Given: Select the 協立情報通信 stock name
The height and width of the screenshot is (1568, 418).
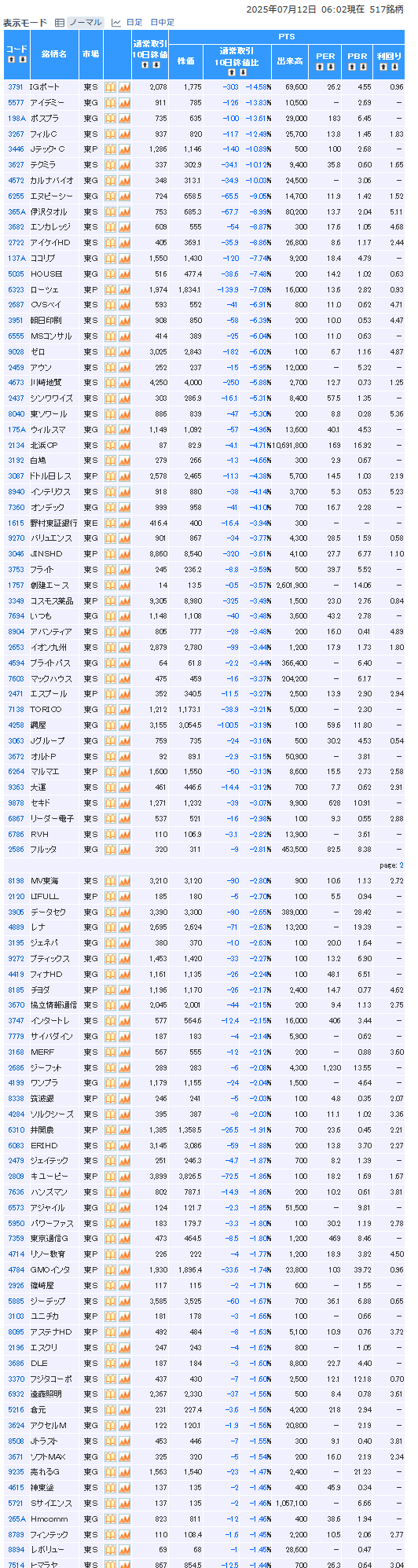Looking at the screenshot, I should [53, 1005].
